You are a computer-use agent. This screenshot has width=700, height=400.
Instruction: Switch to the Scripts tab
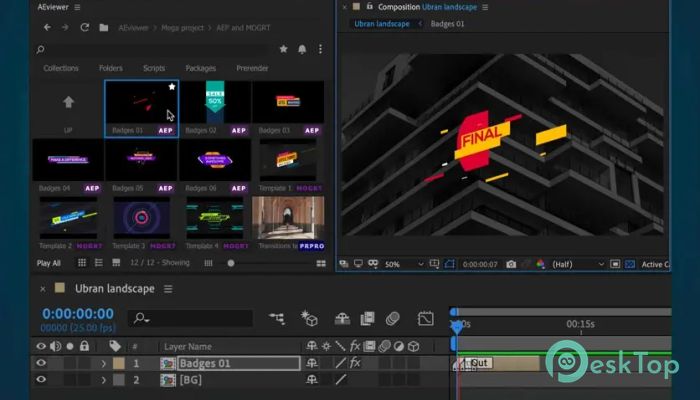point(154,68)
